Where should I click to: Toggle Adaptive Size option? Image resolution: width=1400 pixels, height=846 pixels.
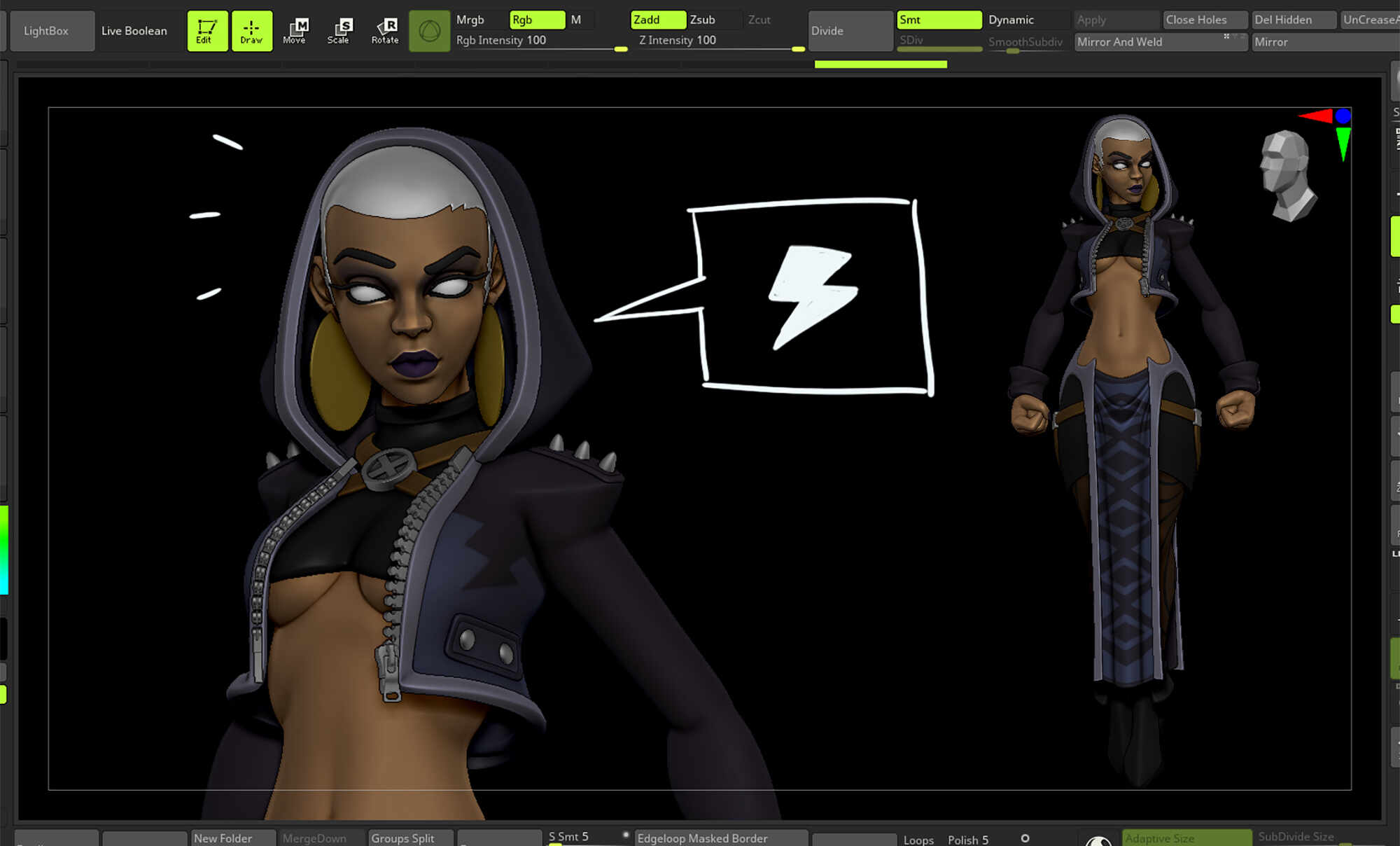[x=1187, y=838]
